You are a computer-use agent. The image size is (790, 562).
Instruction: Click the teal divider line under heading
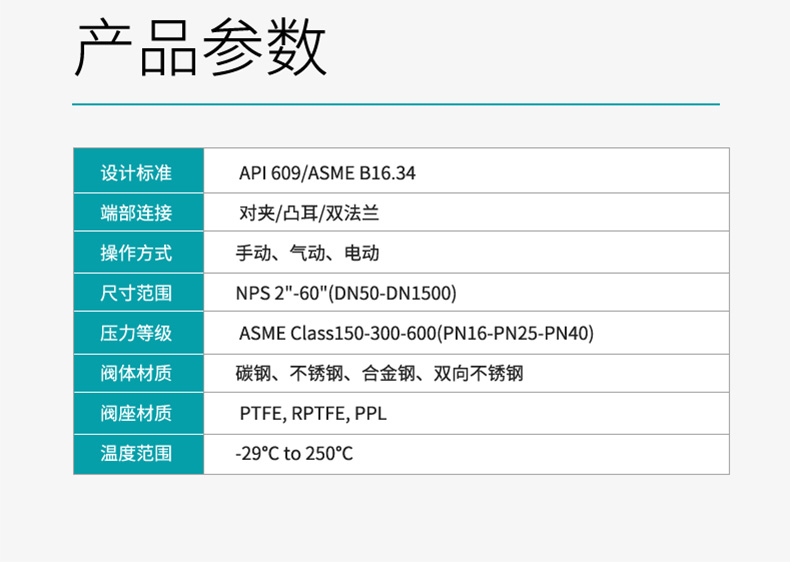click(x=395, y=104)
